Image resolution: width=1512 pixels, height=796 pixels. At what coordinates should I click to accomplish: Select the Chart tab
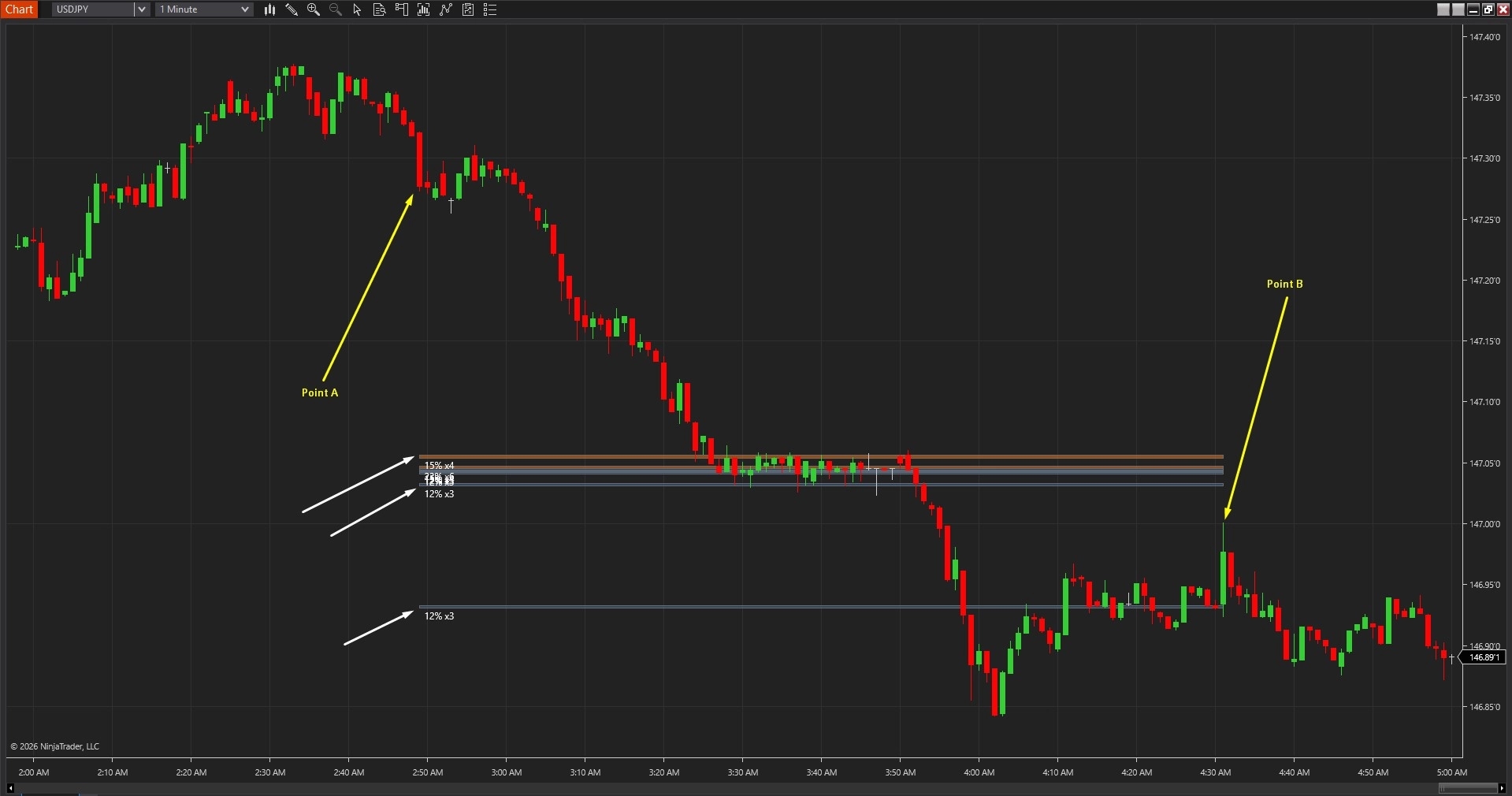pos(20,9)
